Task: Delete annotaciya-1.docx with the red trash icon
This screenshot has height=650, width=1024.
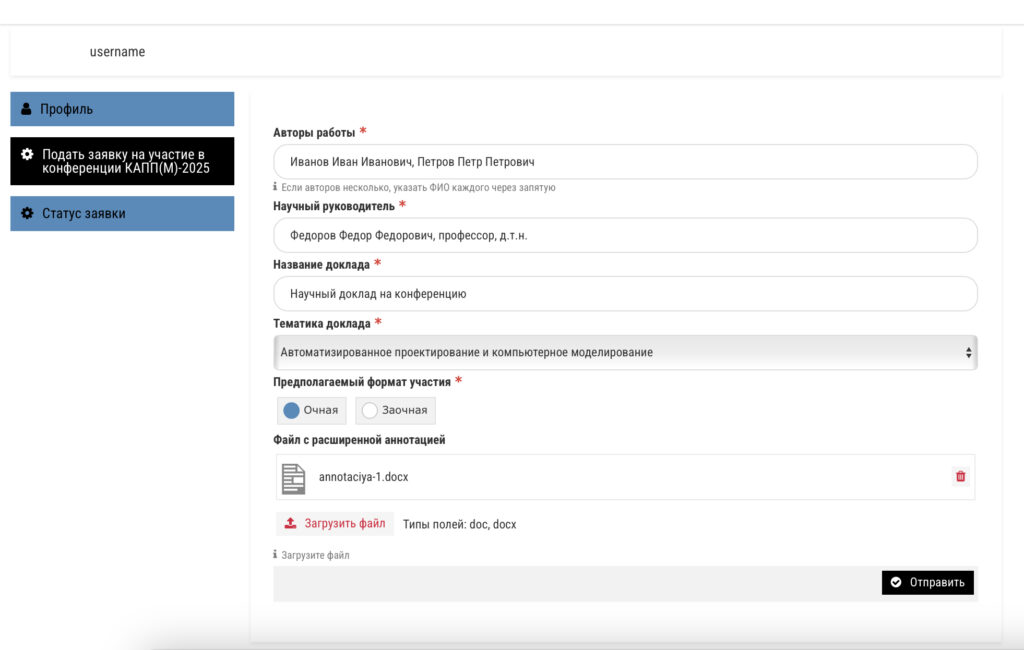Action: pos(960,476)
